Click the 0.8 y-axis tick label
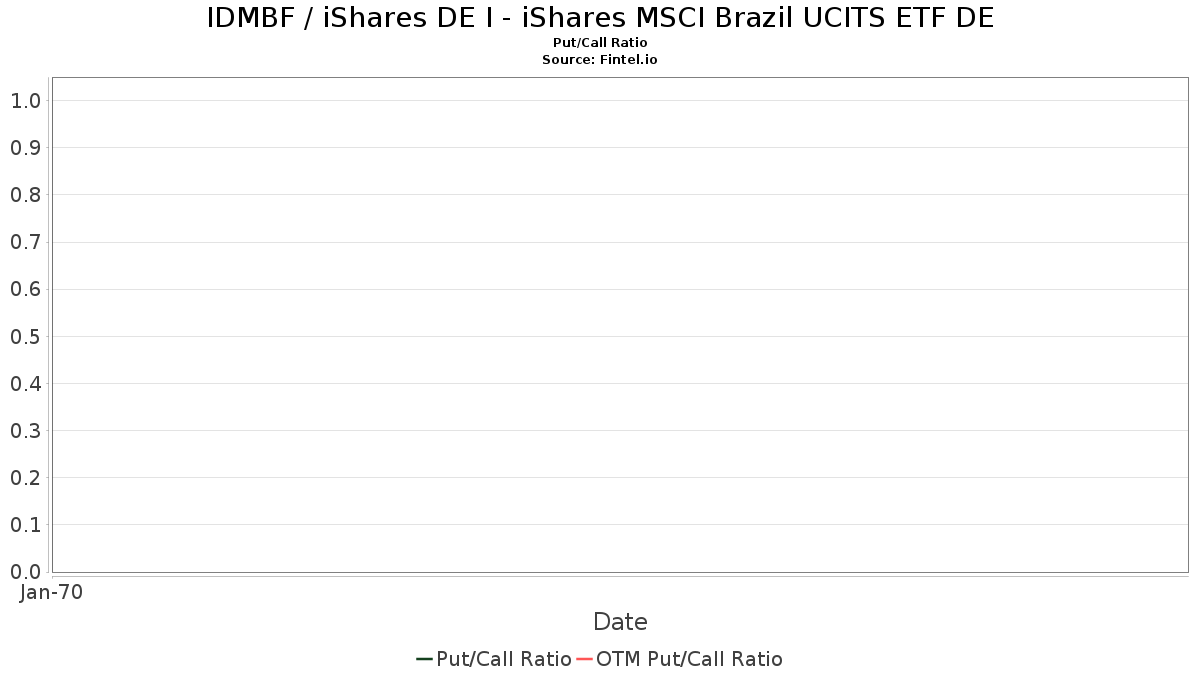Image resolution: width=1200 pixels, height=675 pixels. 25,195
